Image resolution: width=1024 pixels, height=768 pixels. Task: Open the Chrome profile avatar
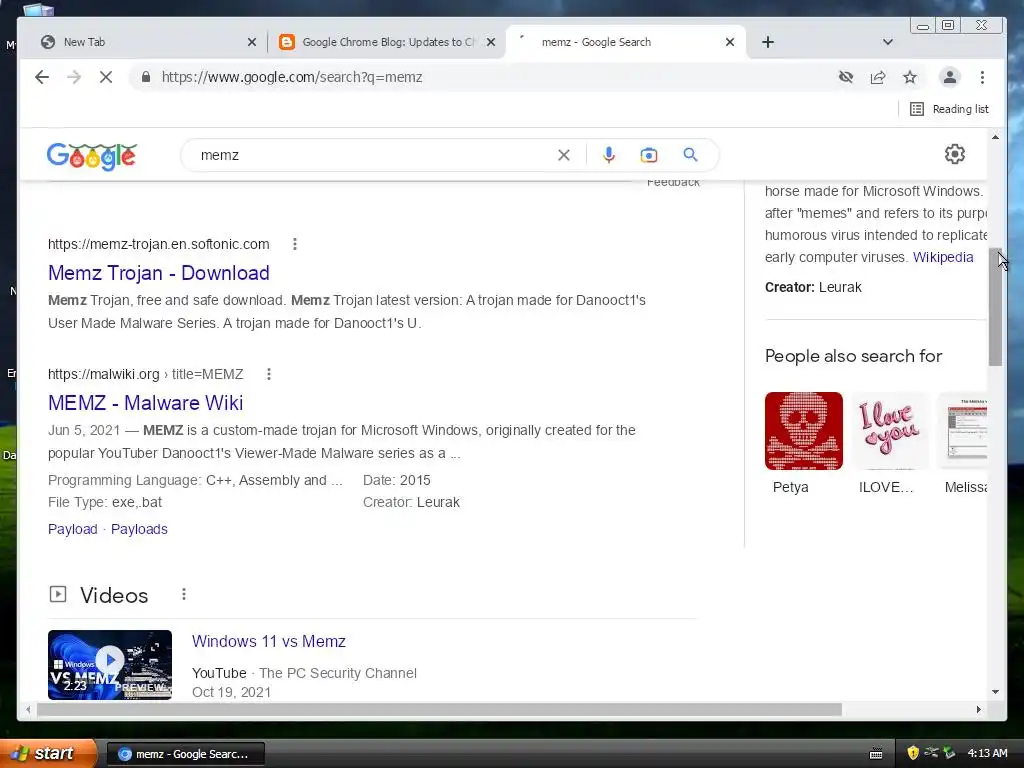[950, 77]
